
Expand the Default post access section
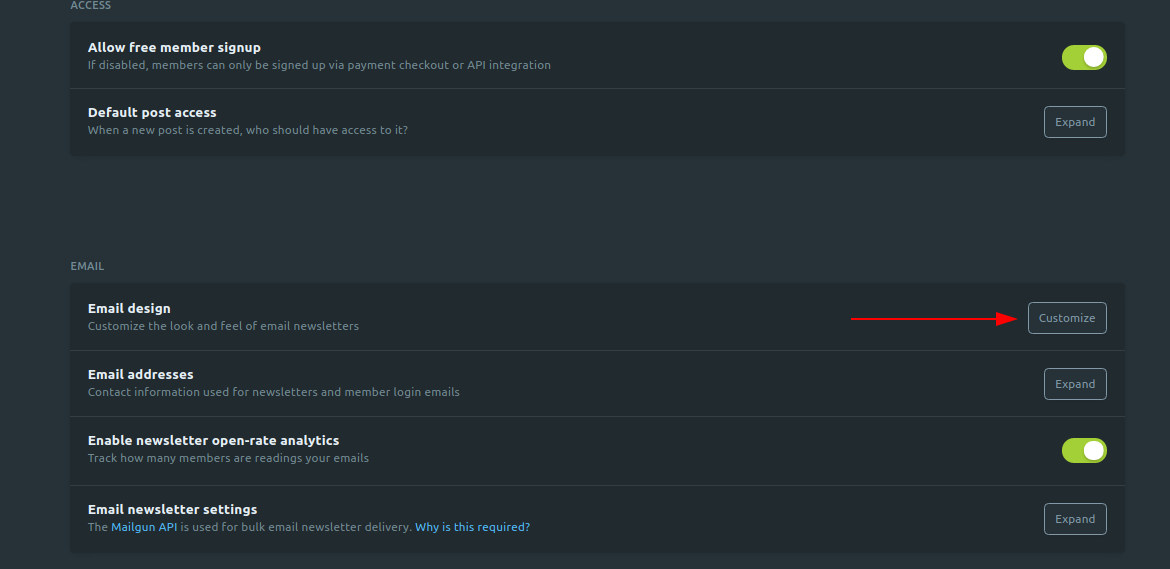[x=1074, y=122]
